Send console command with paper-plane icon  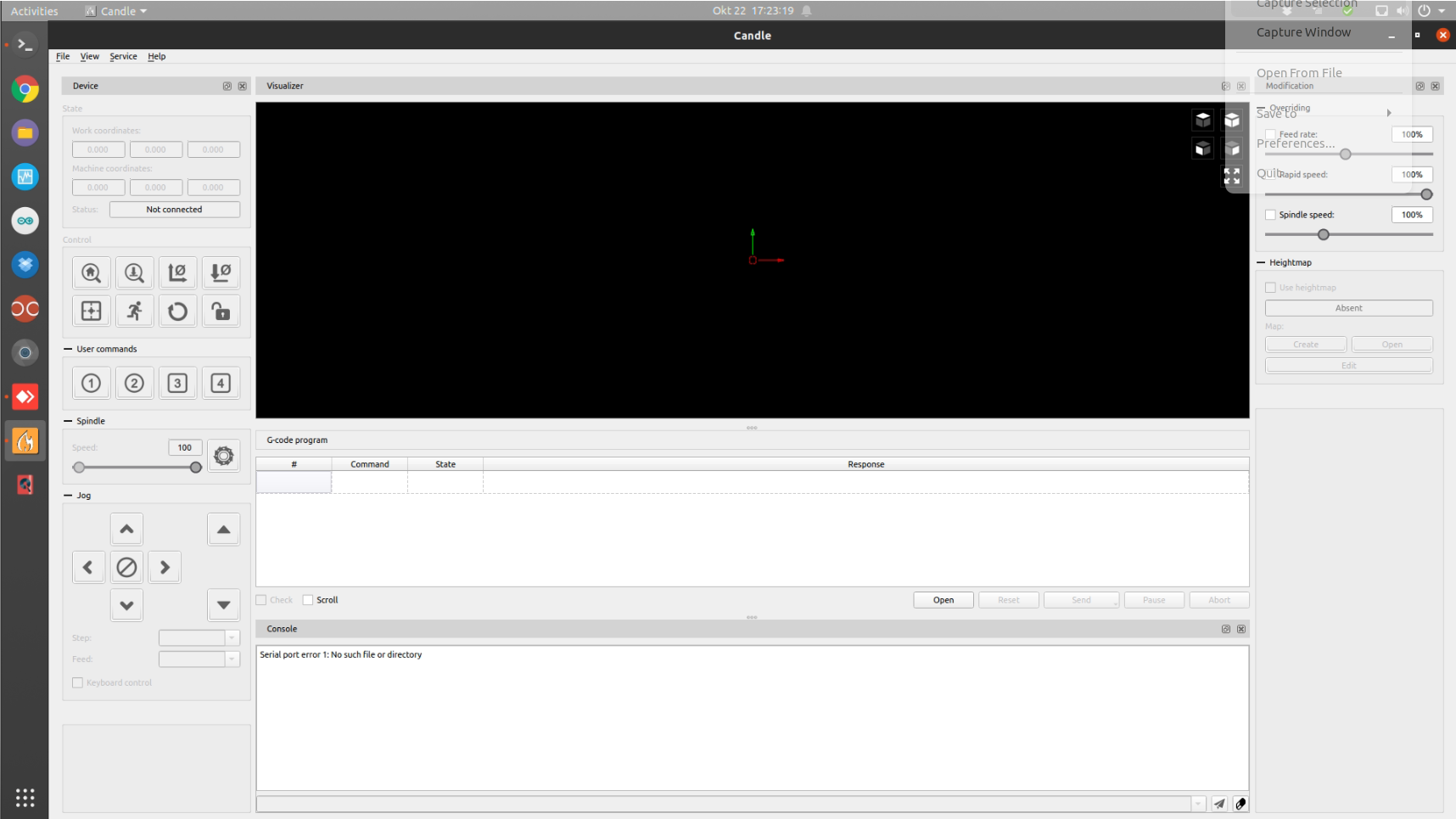(x=1219, y=804)
